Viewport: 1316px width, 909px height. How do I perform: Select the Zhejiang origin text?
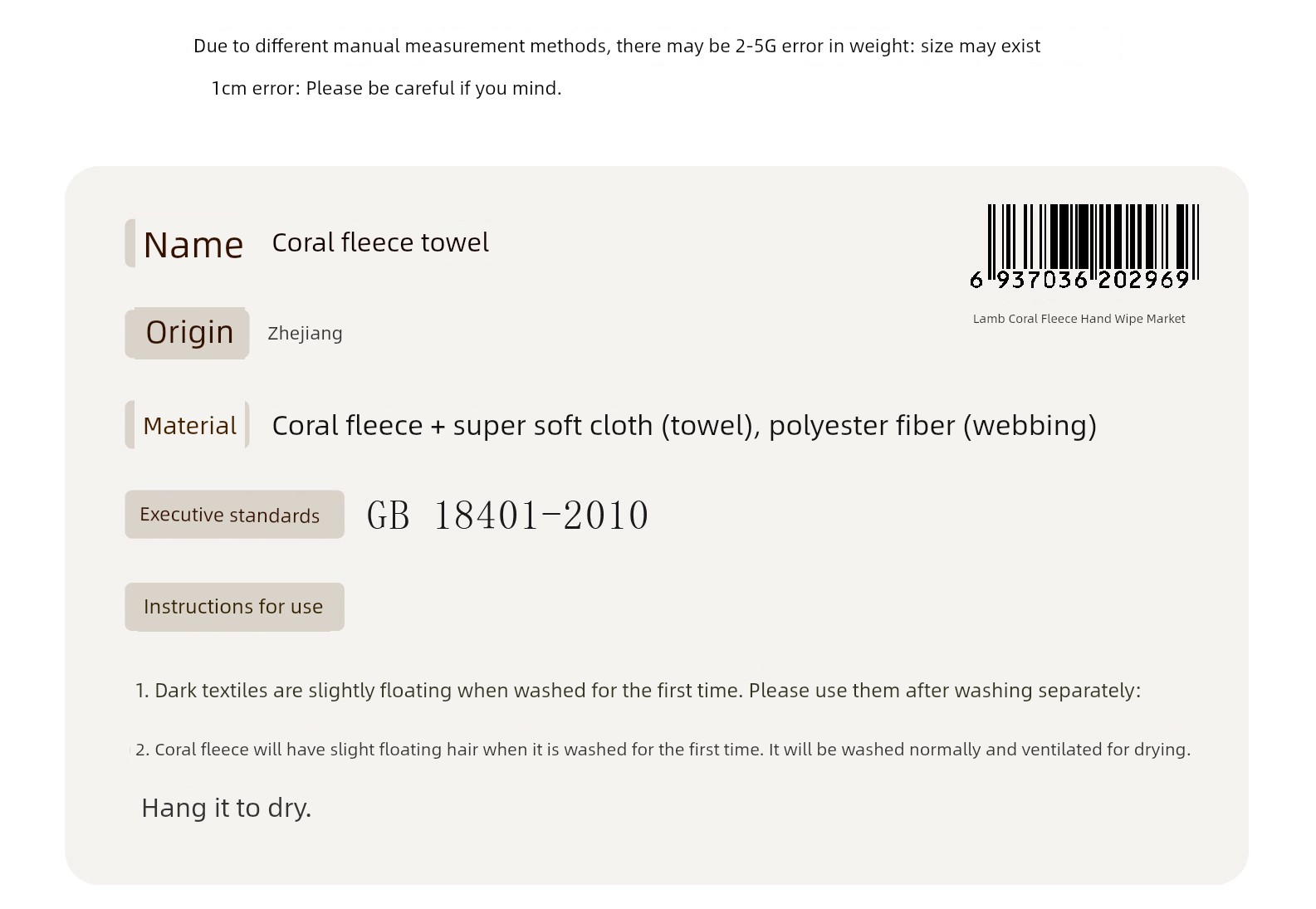click(x=305, y=334)
